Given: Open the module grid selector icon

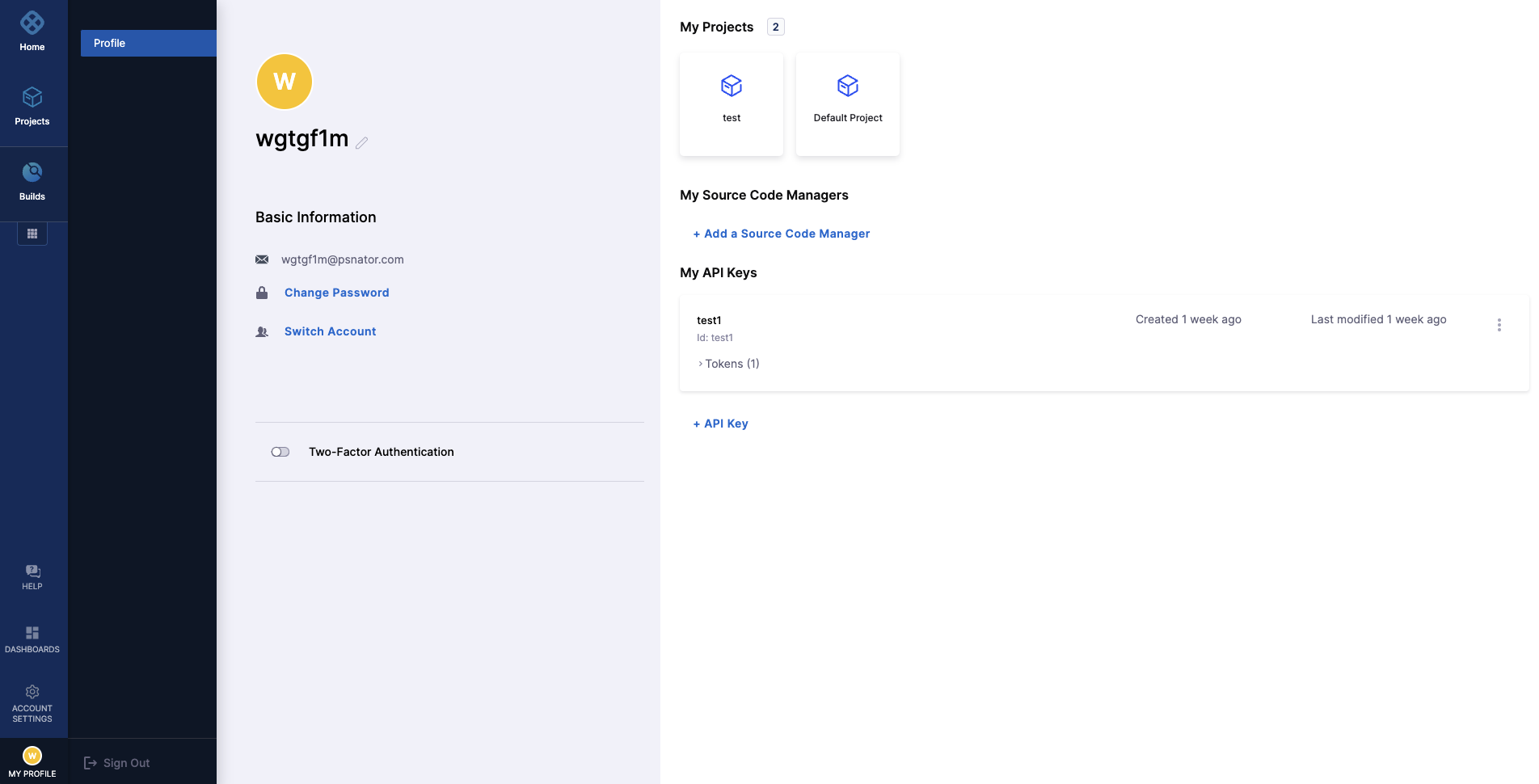Looking at the screenshot, I should 32,234.
